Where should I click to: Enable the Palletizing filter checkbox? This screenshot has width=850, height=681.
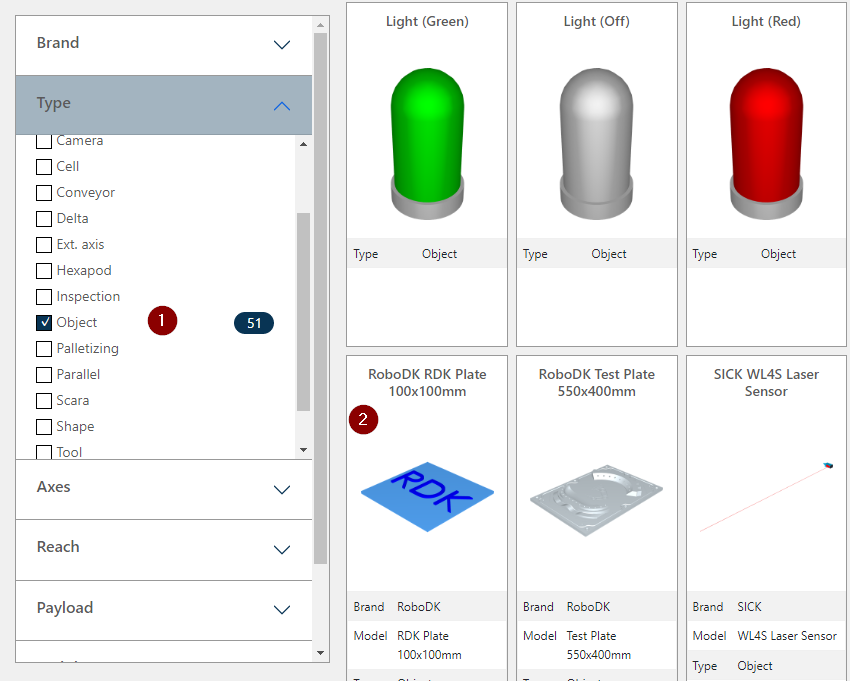pyautogui.click(x=44, y=349)
